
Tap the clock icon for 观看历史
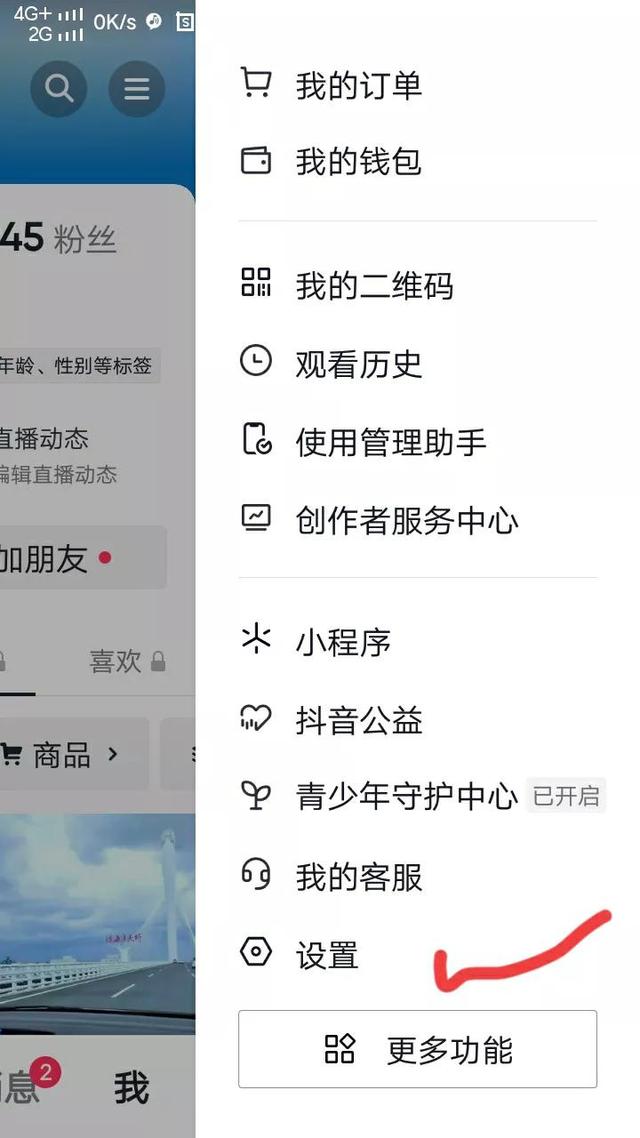coord(255,360)
